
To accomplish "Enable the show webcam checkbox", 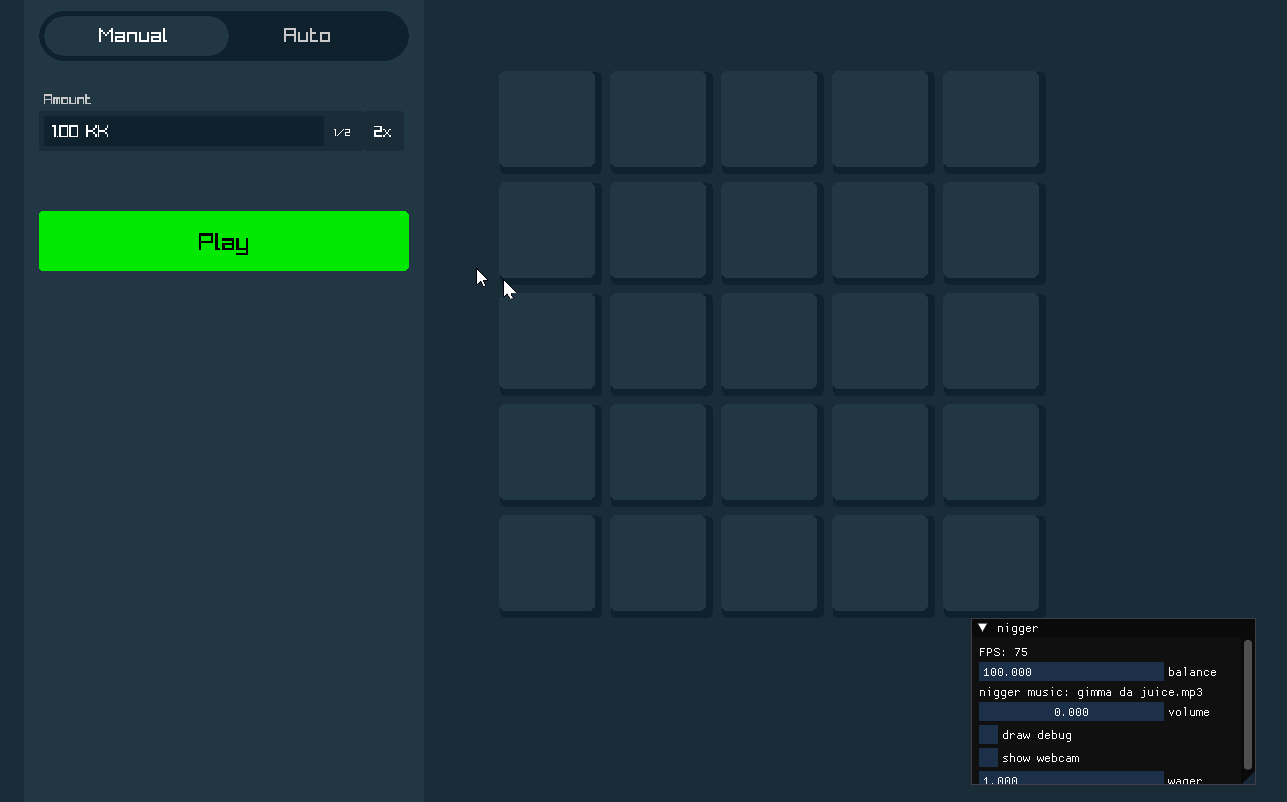I will tap(988, 758).
